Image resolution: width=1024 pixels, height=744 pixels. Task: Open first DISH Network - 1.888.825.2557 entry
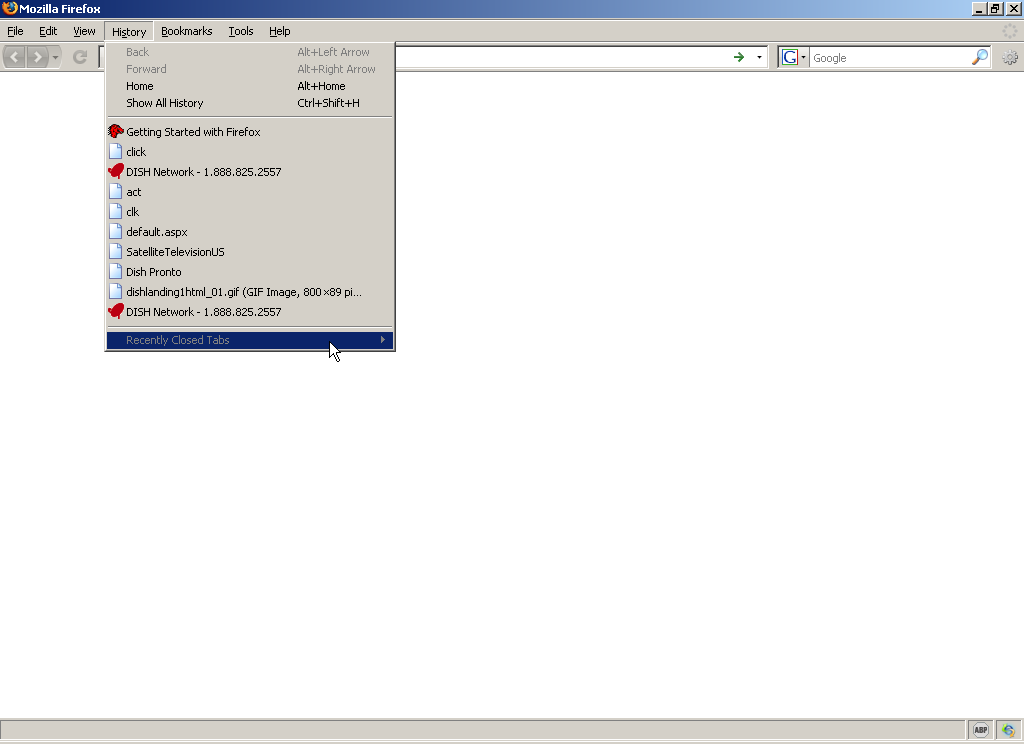pyautogui.click(x=249, y=172)
